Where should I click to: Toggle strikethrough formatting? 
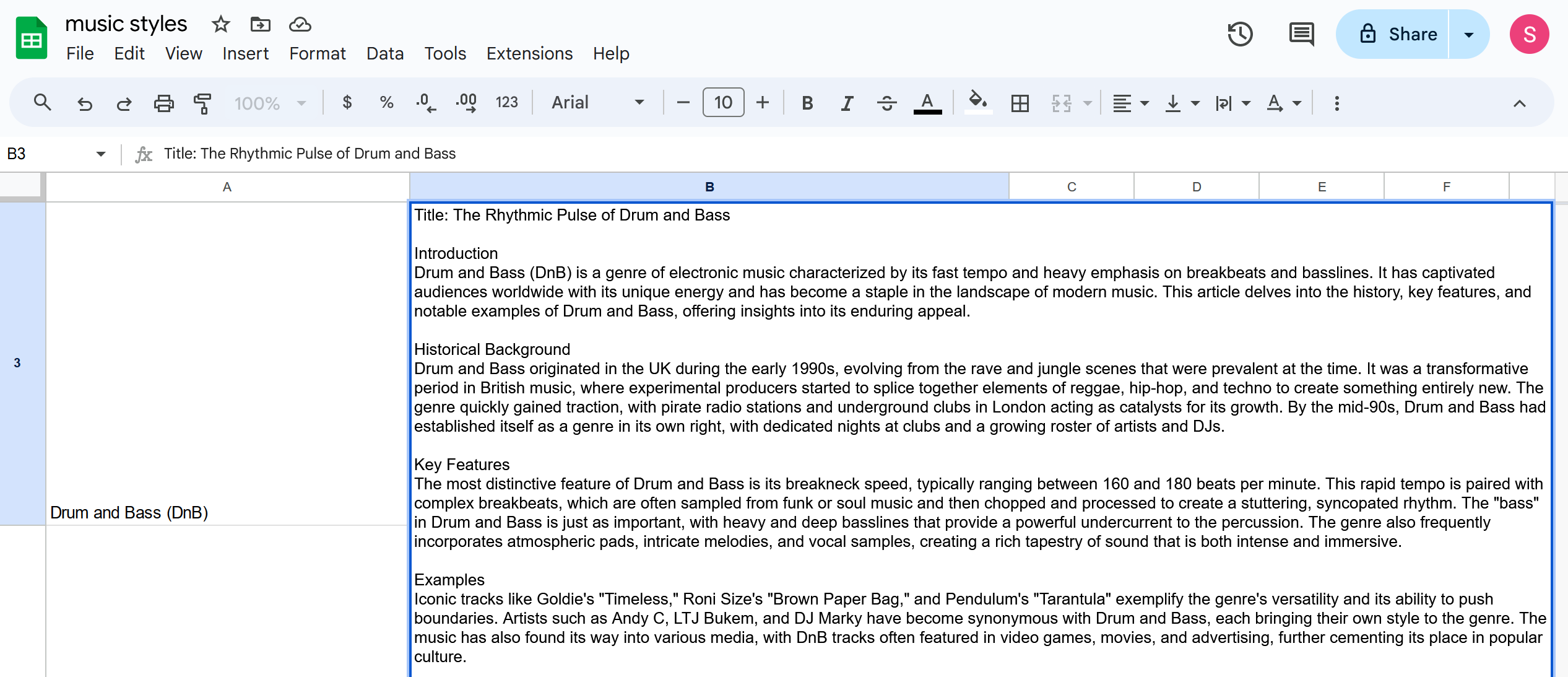tap(886, 103)
